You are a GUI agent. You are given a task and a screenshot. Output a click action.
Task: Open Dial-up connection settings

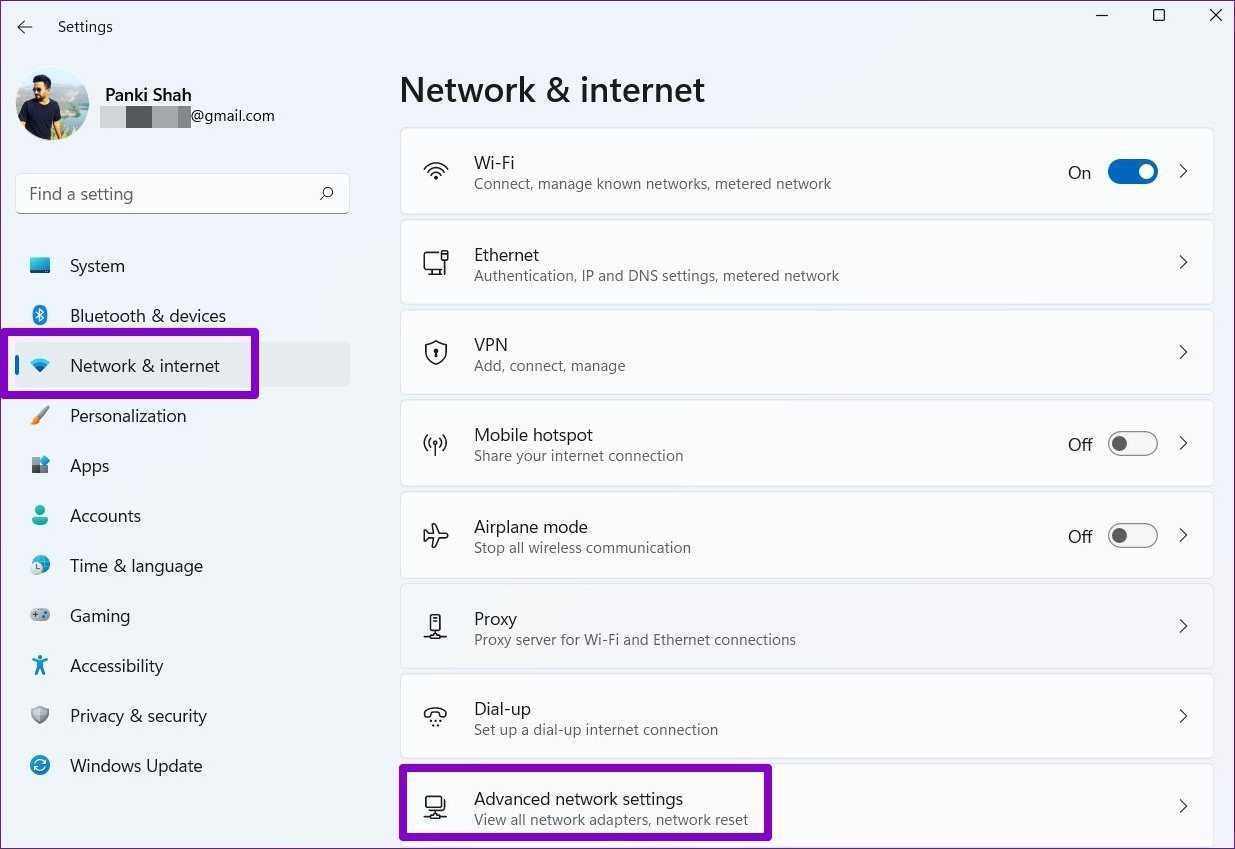click(596, 717)
